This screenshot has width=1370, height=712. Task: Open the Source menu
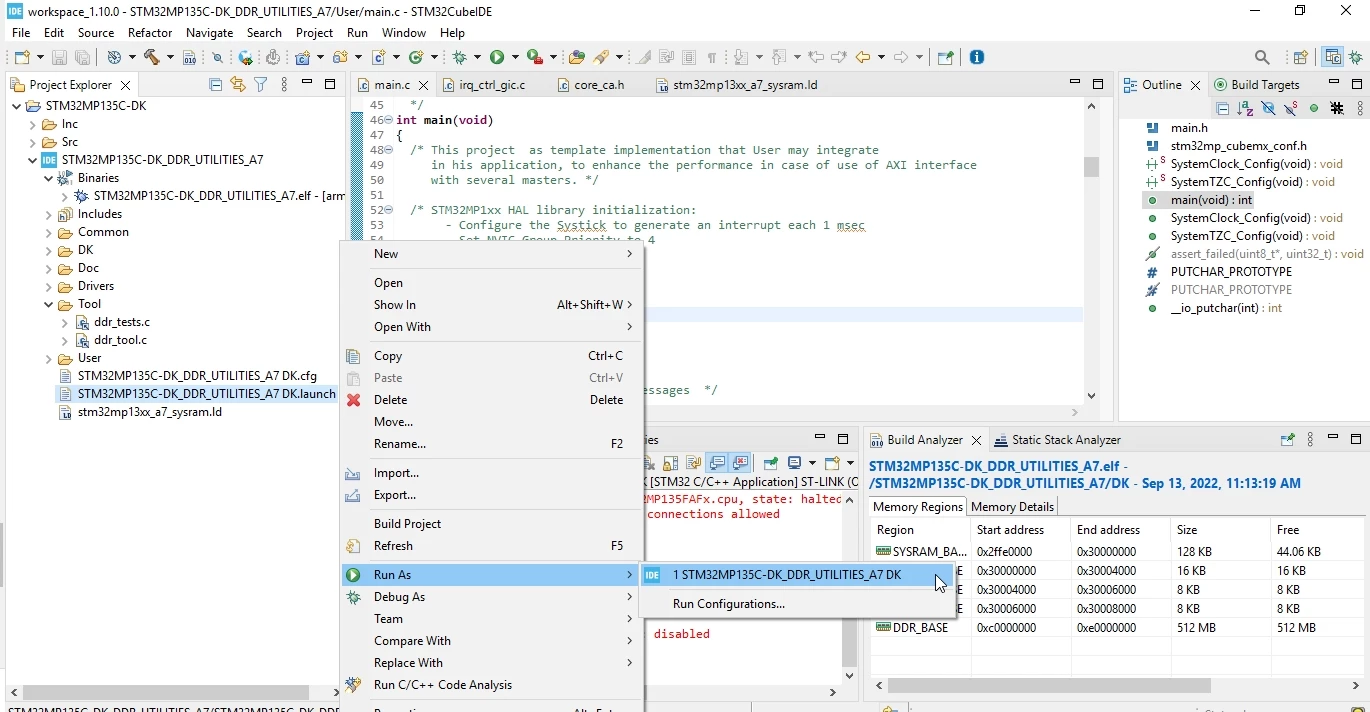tap(96, 33)
